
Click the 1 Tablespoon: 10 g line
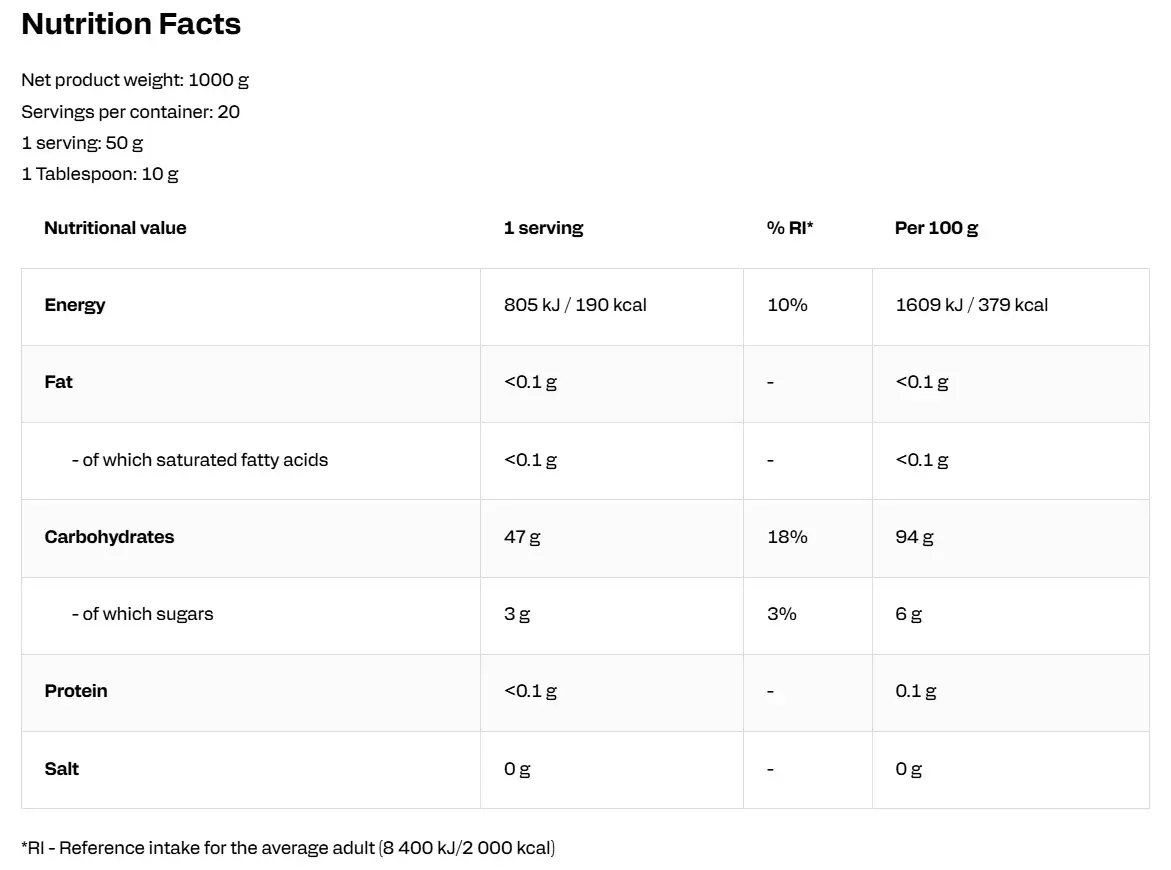[x=100, y=174]
